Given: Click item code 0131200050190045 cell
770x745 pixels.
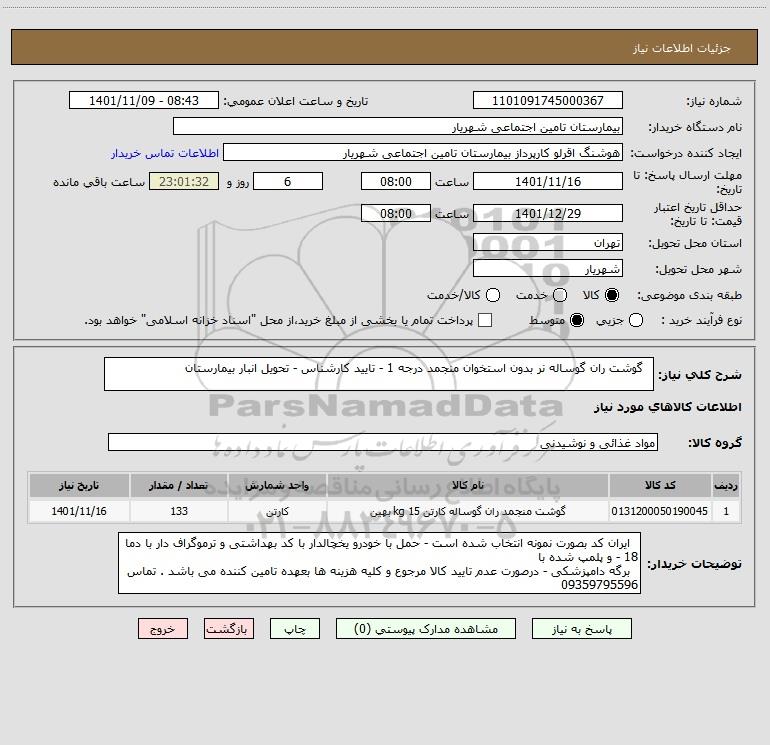Looking at the screenshot, I should point(660,511).
